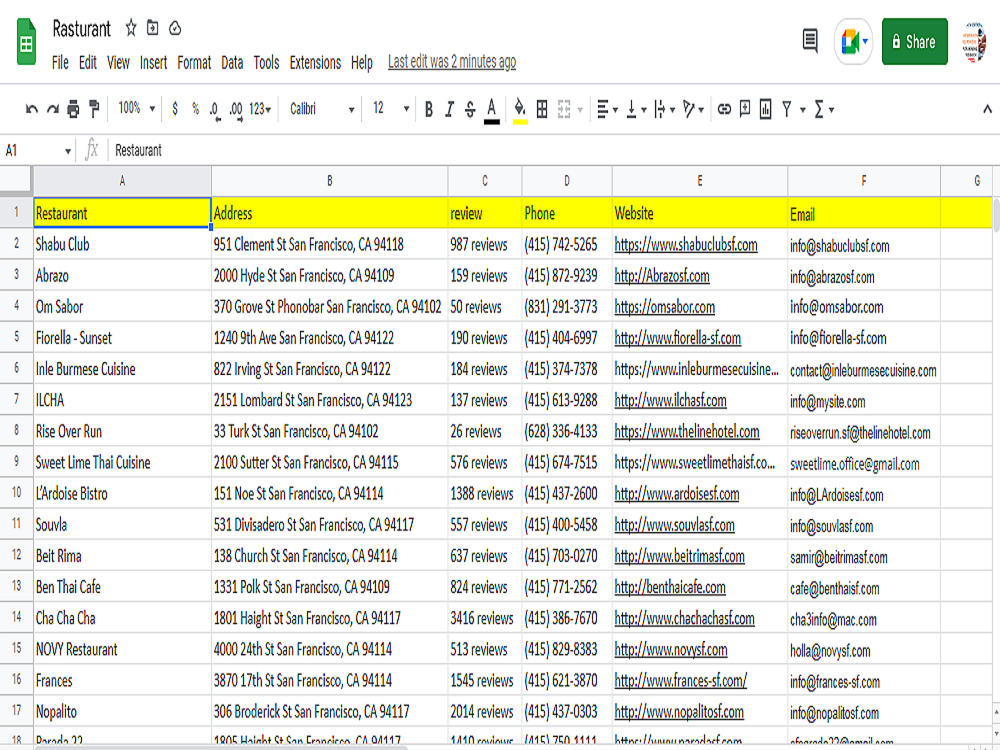Image resolution: width=1000 pixels, height=750 pixels.
Task: Open the more number formats (123) dropdown
Action: 260,110
